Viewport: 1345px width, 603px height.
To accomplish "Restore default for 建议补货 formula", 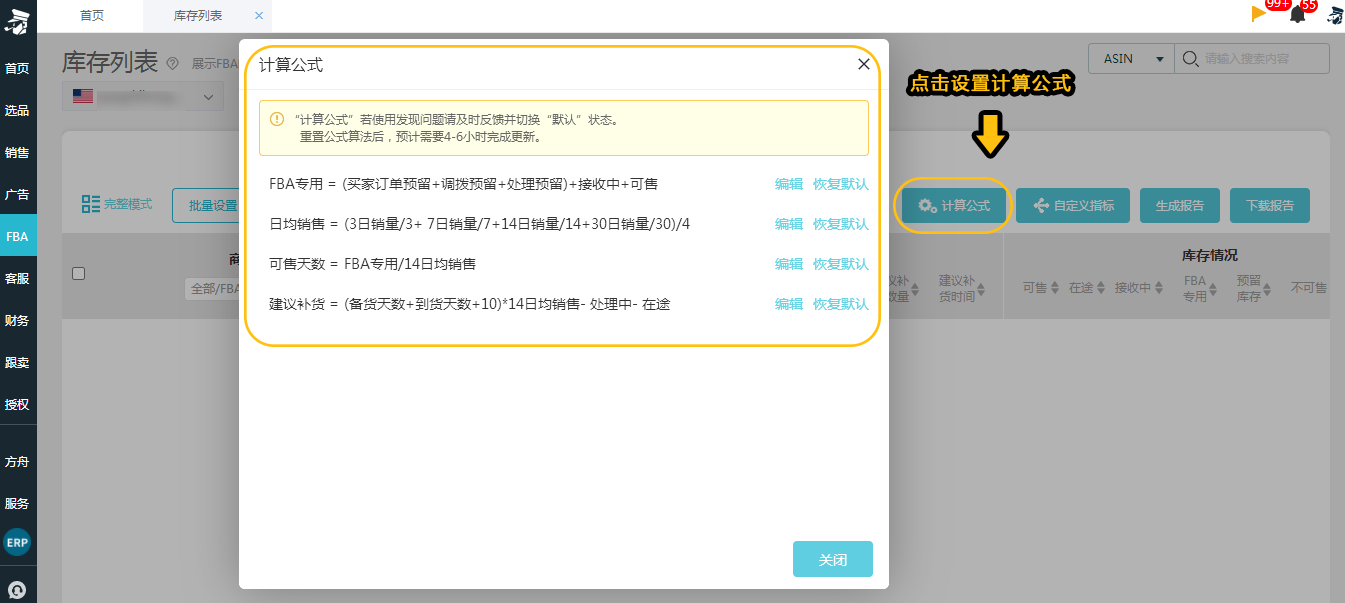I will coord(841,304).
